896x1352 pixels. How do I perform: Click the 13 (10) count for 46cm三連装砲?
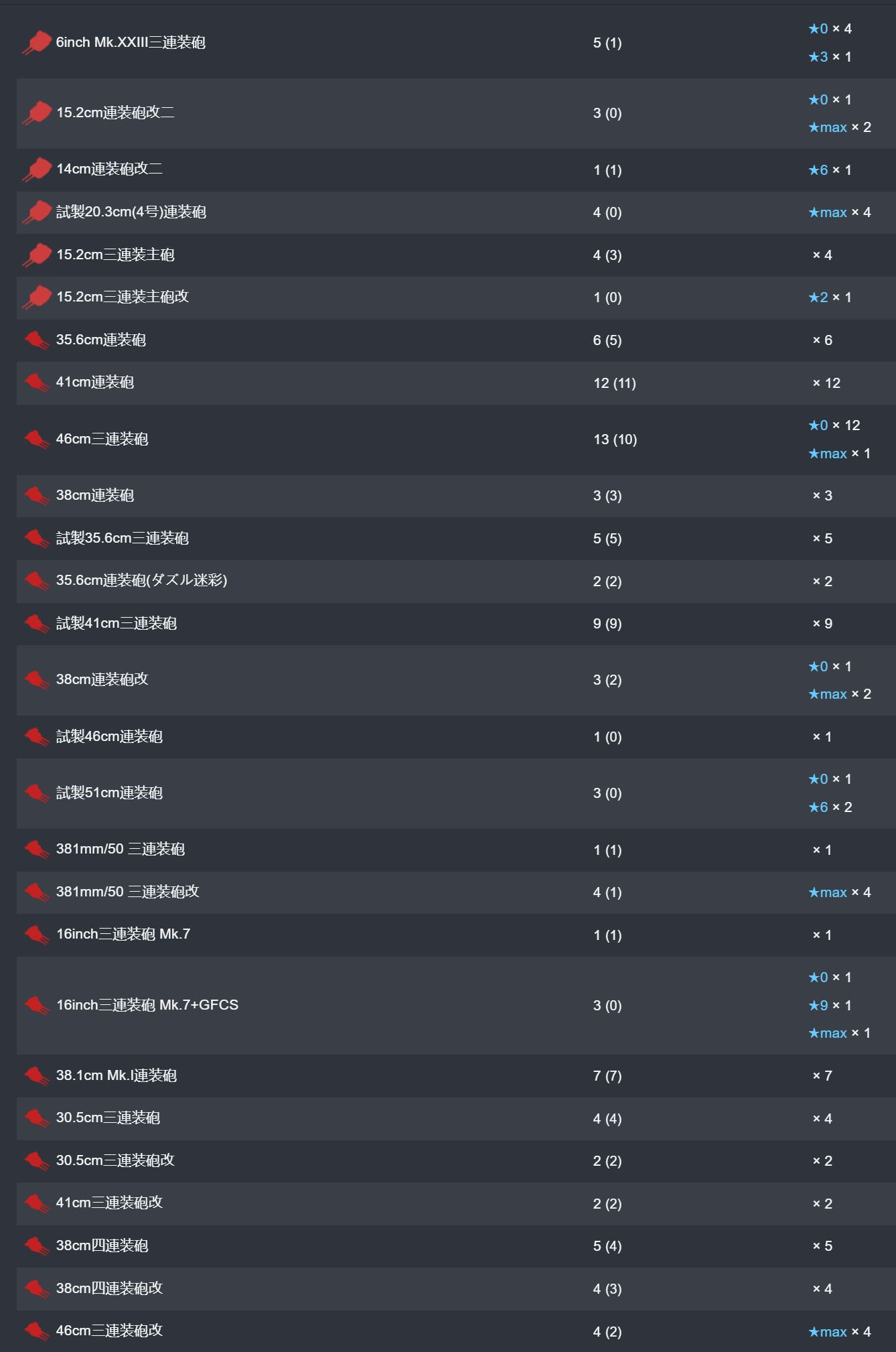click(x=615, y=440)
